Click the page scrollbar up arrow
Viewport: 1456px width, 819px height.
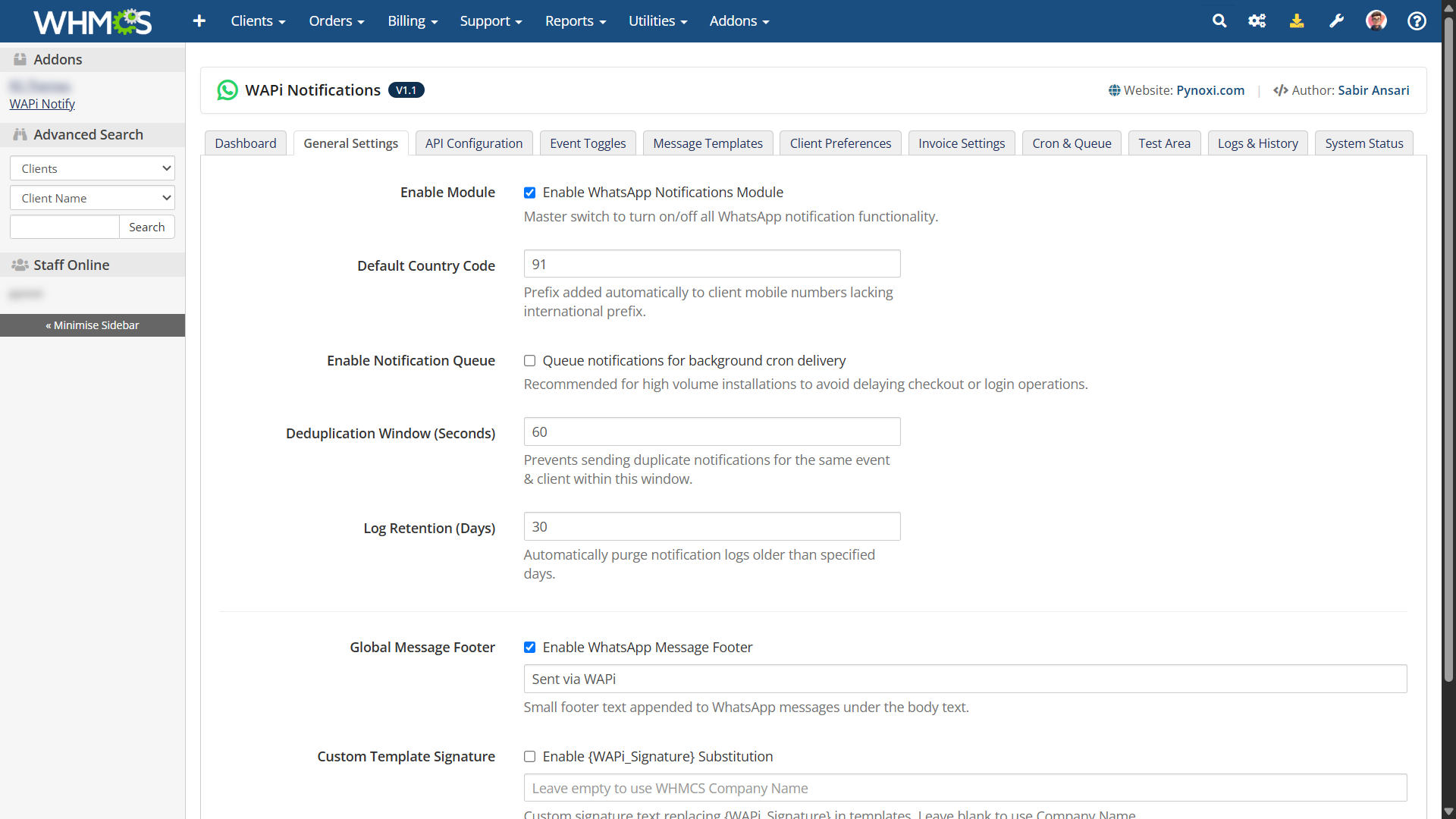point(1448,8)
